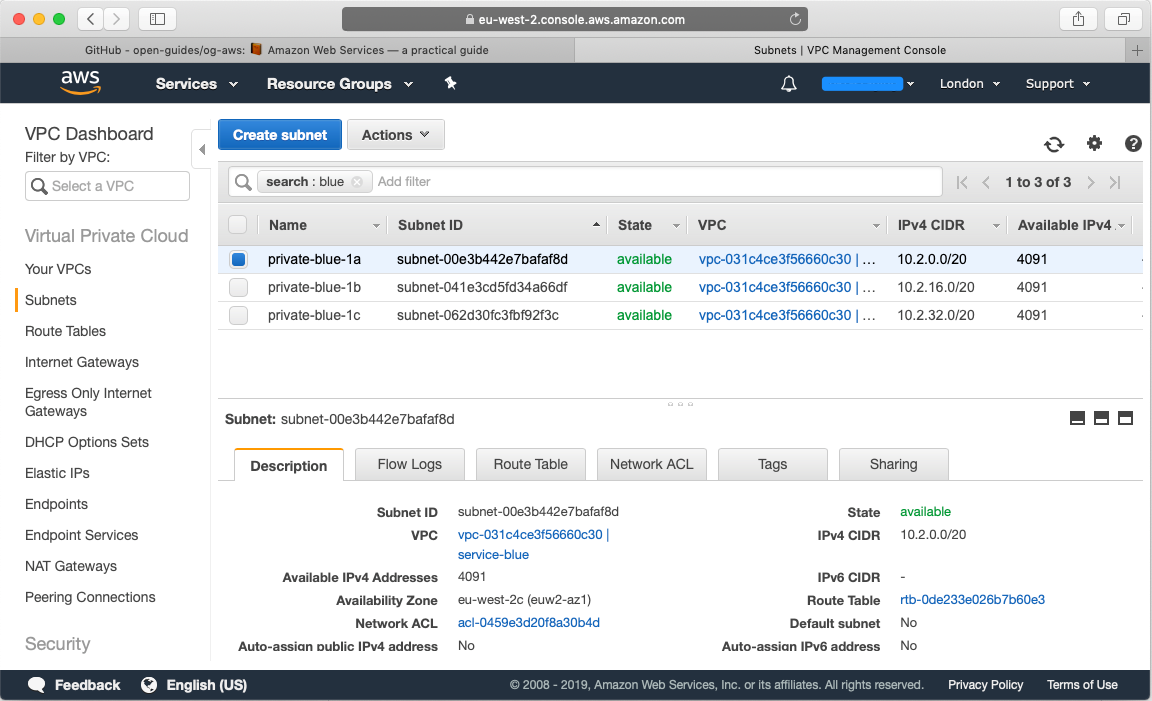1152x701 pixels.
Task: Open network ACL acl-0459e3d20f8a30b4d link
Action: point(528,622)
